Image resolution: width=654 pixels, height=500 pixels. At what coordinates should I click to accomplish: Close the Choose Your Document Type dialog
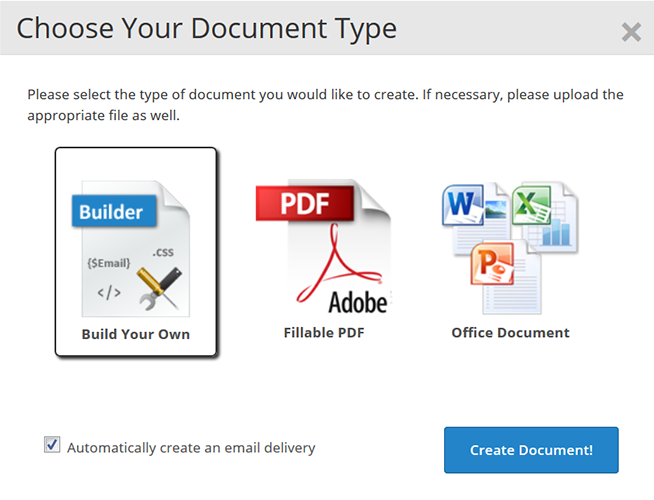(631, 32)
